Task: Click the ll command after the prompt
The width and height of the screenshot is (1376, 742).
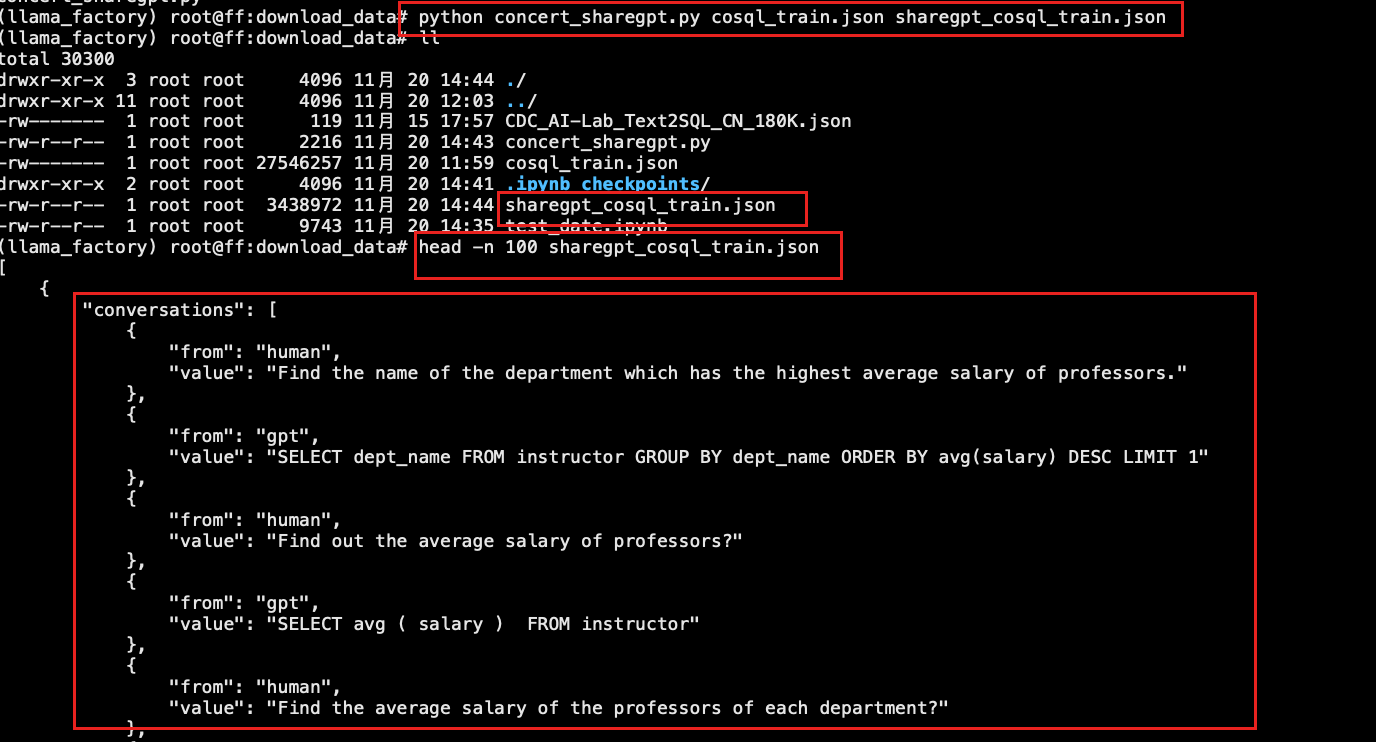Action: (x=429, y=39)
